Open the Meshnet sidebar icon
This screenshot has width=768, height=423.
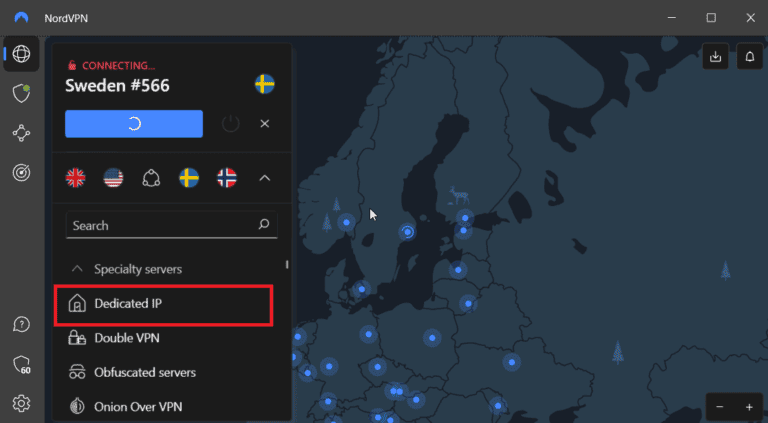21,133
